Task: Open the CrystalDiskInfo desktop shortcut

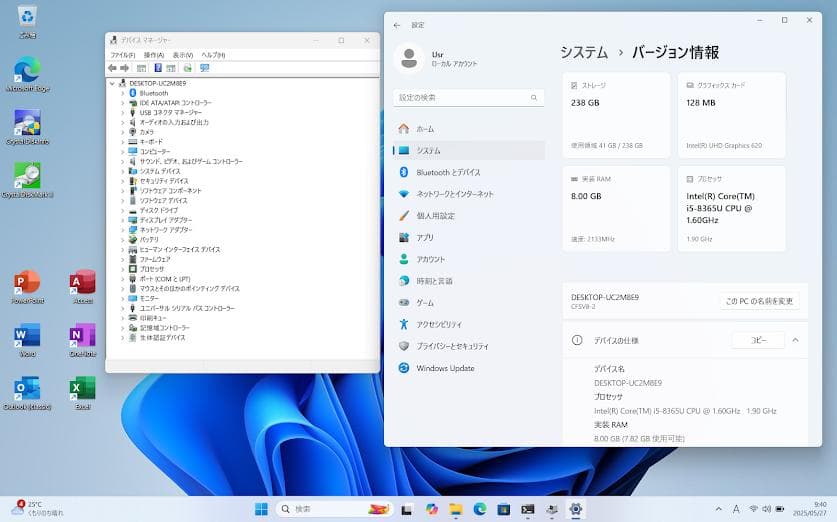Action: point(27,128)
